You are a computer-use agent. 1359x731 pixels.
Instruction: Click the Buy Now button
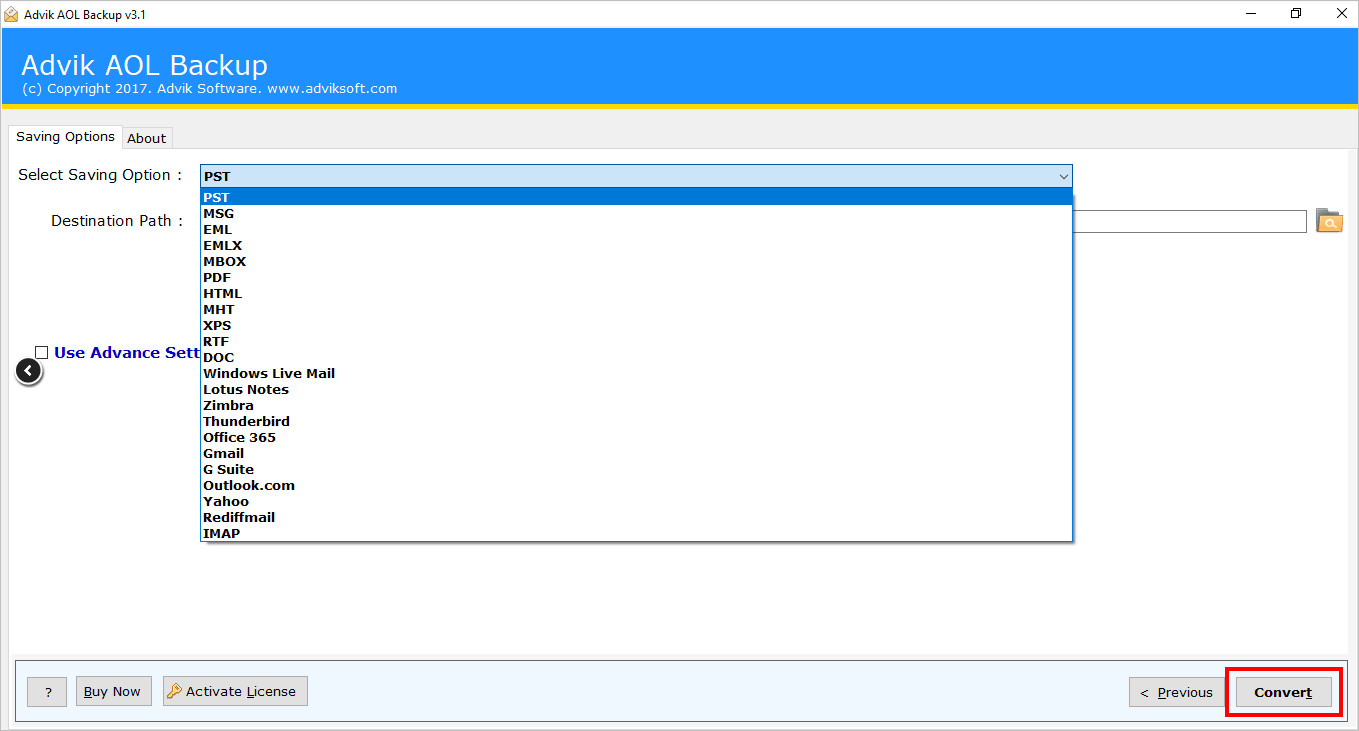112,691
